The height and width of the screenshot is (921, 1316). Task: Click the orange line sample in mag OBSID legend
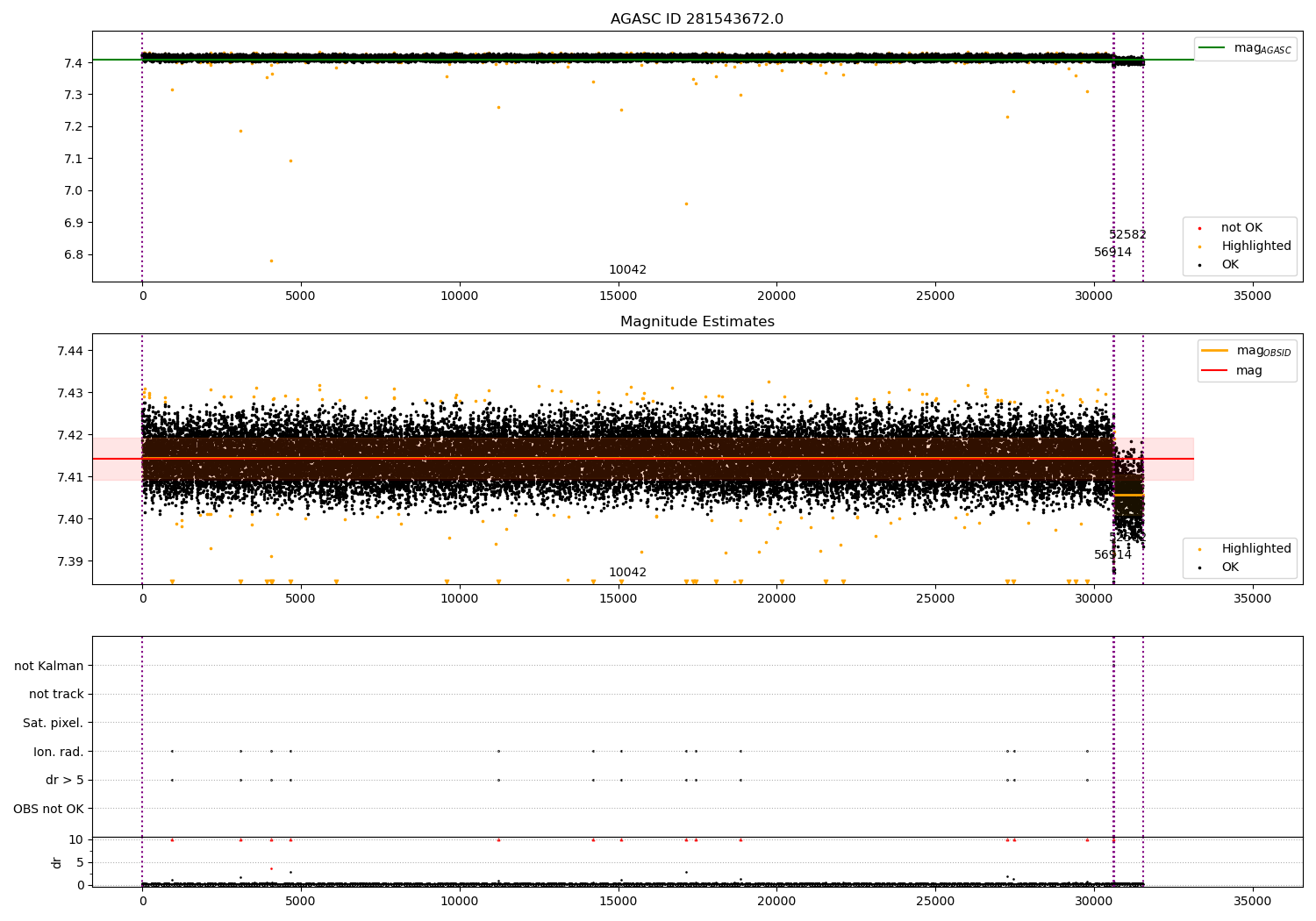(x=1215, y=351)
